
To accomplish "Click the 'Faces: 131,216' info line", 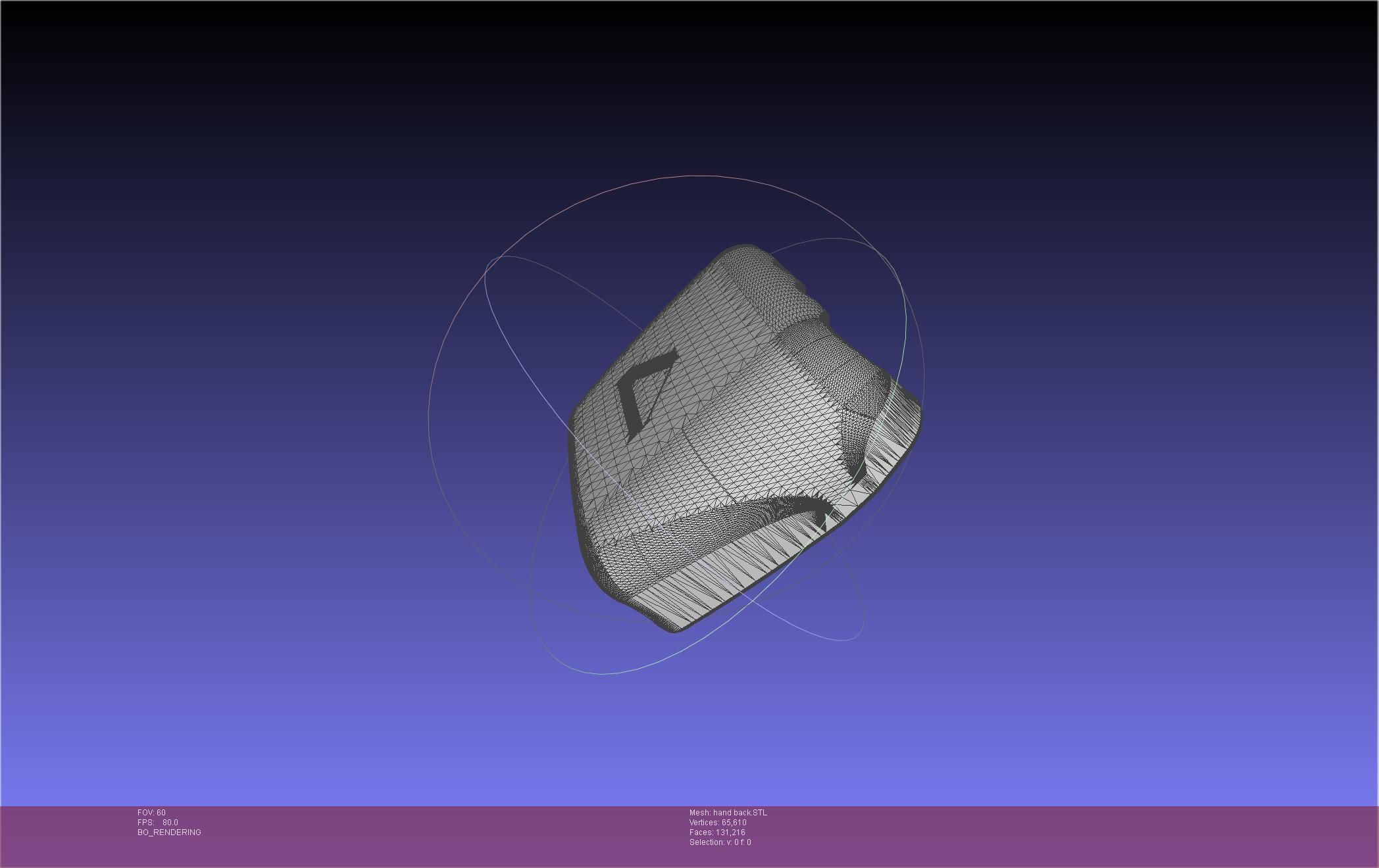I will point(717,832).
